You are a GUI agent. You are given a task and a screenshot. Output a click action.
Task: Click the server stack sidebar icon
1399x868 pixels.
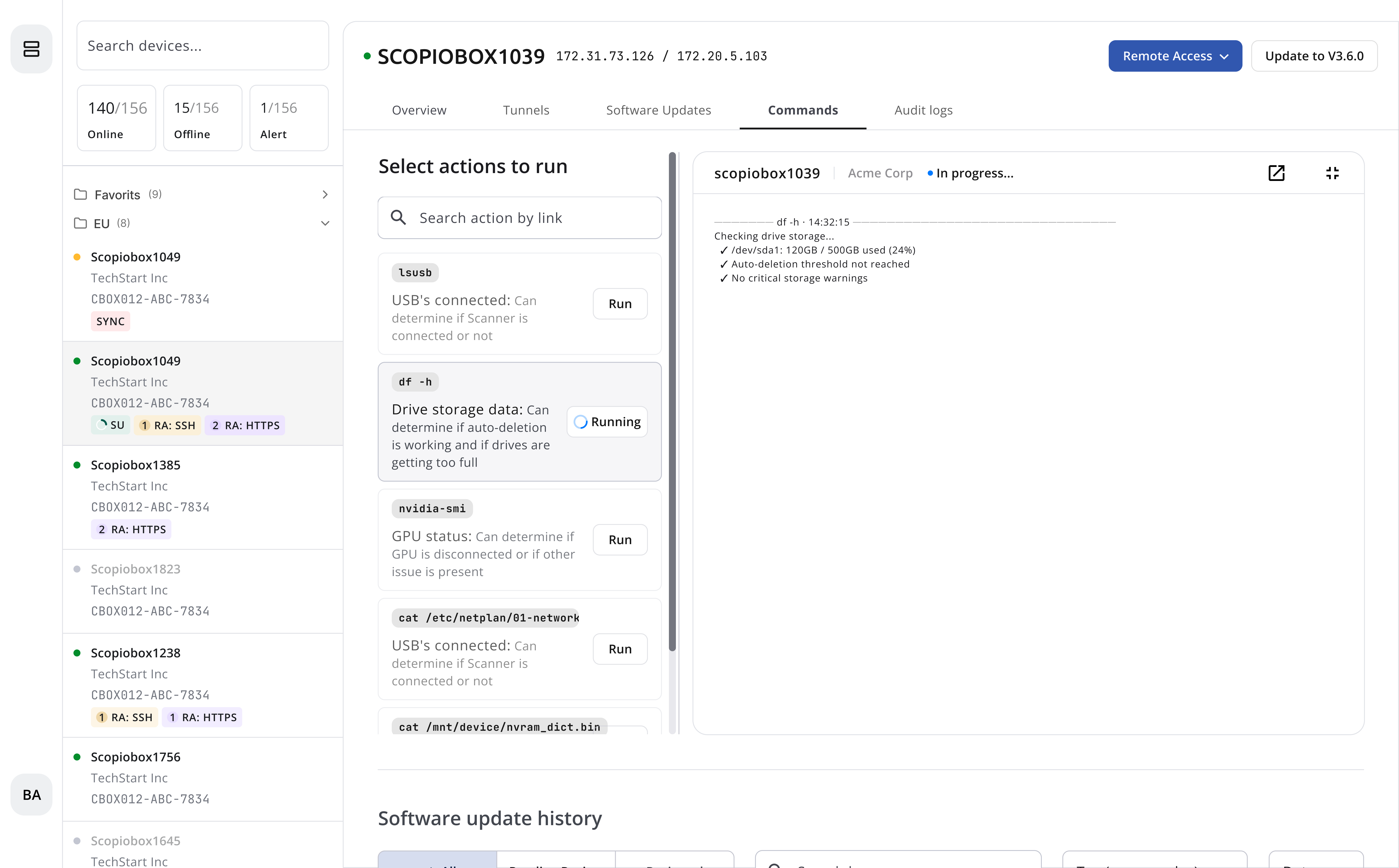click(31, 49)
